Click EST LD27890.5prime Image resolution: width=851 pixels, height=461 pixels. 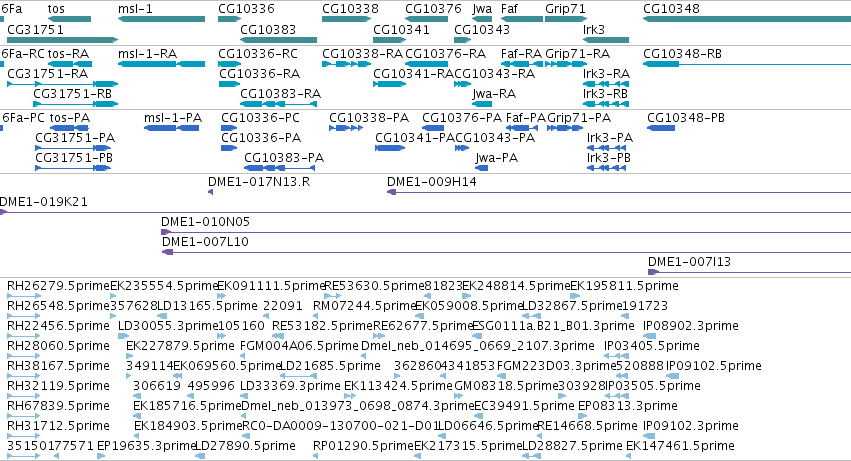coord(200,456)
